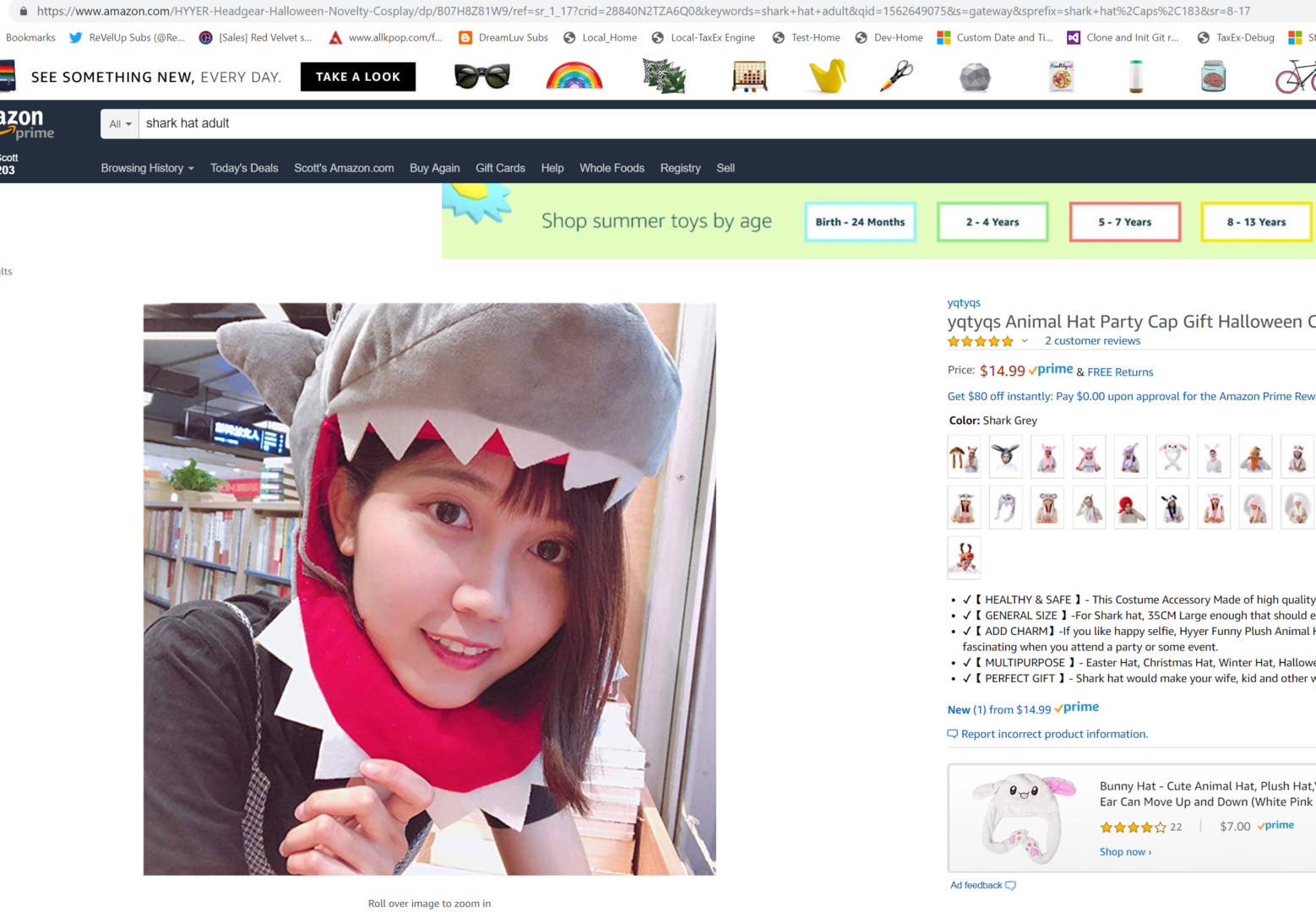This screenshot has height=912, width=1316.
Task: Open the www.allkpop.com bookmark
Action: (385, 37)
